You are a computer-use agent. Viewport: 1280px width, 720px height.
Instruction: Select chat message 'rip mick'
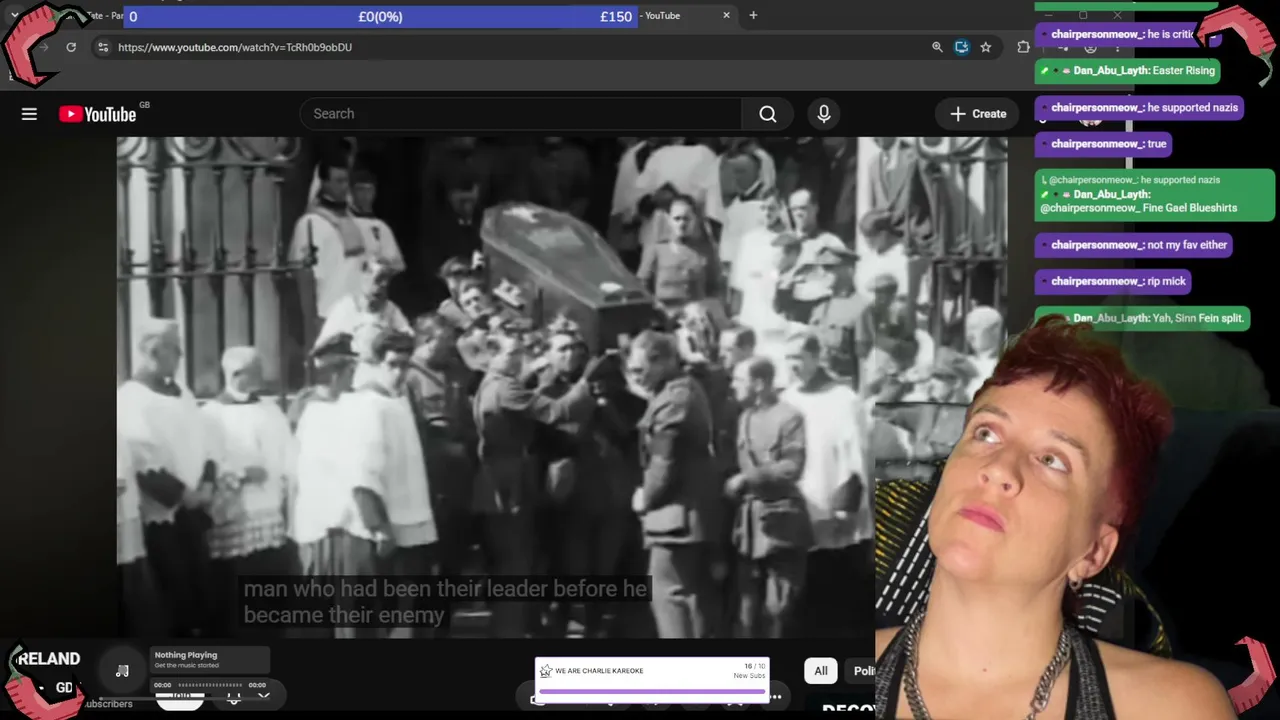coord(1113,282)
